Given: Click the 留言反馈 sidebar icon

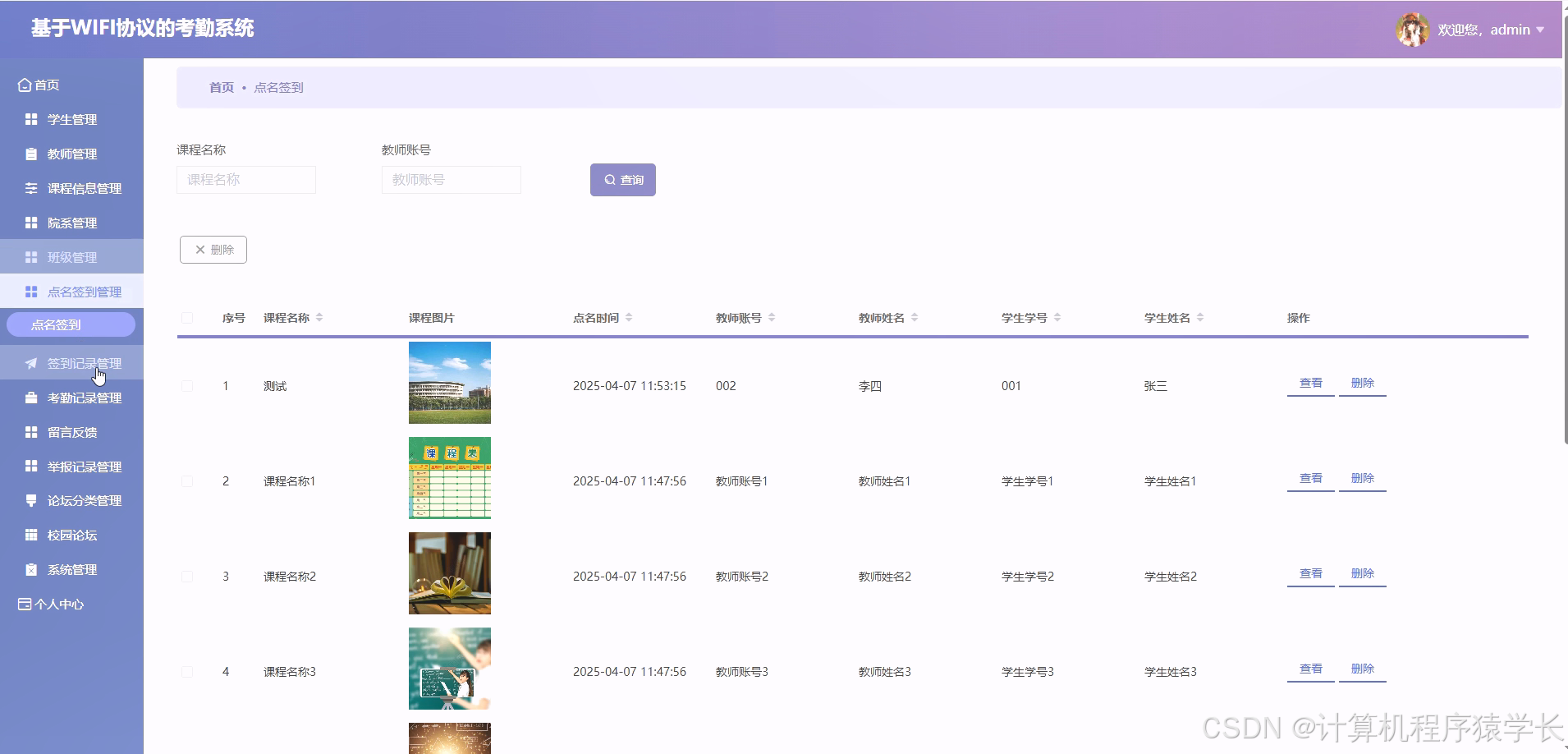Looking at the screenshot, I should coord(30,431).
